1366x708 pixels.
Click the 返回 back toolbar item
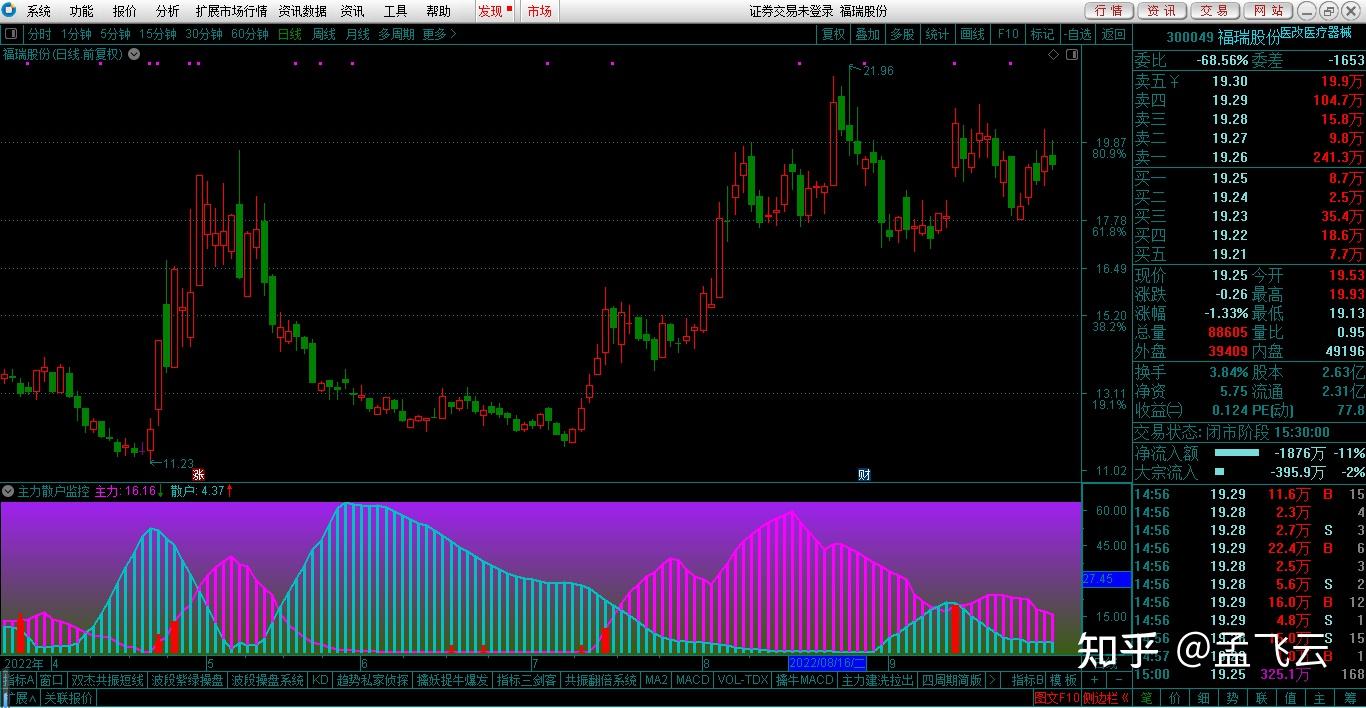pos(1113,34)
